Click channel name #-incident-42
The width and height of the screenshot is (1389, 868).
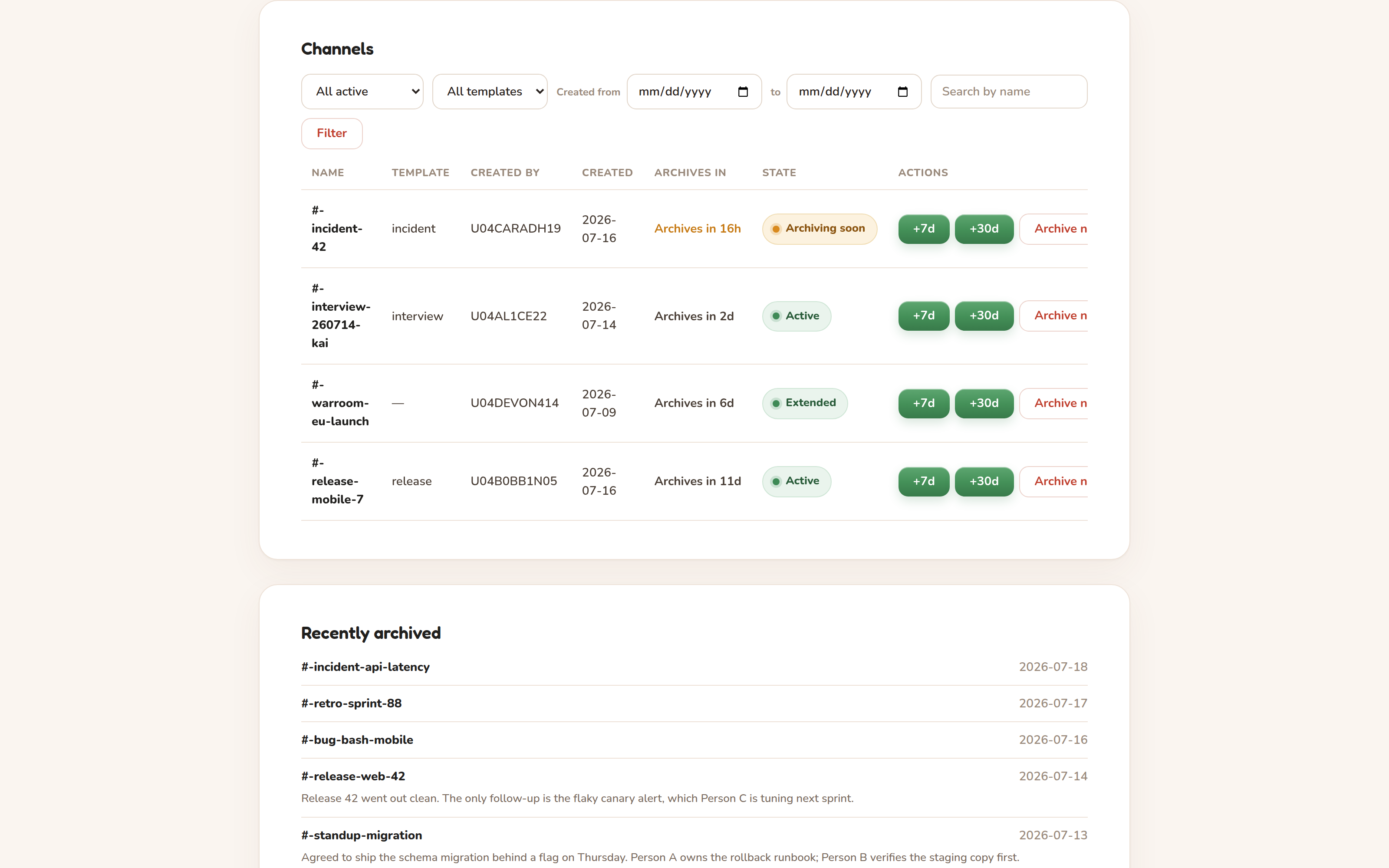[337, 228]
